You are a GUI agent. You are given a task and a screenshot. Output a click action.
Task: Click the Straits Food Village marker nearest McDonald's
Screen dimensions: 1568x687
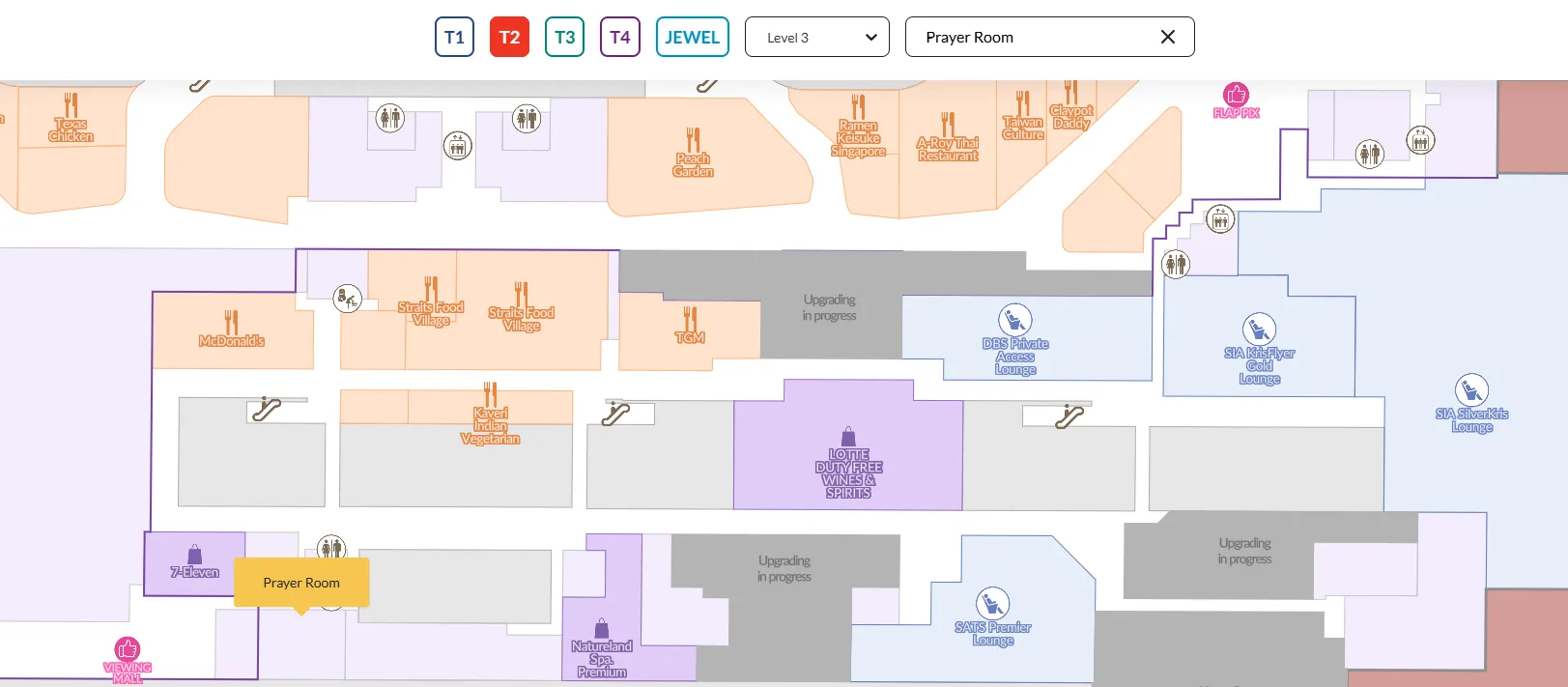pos(431,301)
